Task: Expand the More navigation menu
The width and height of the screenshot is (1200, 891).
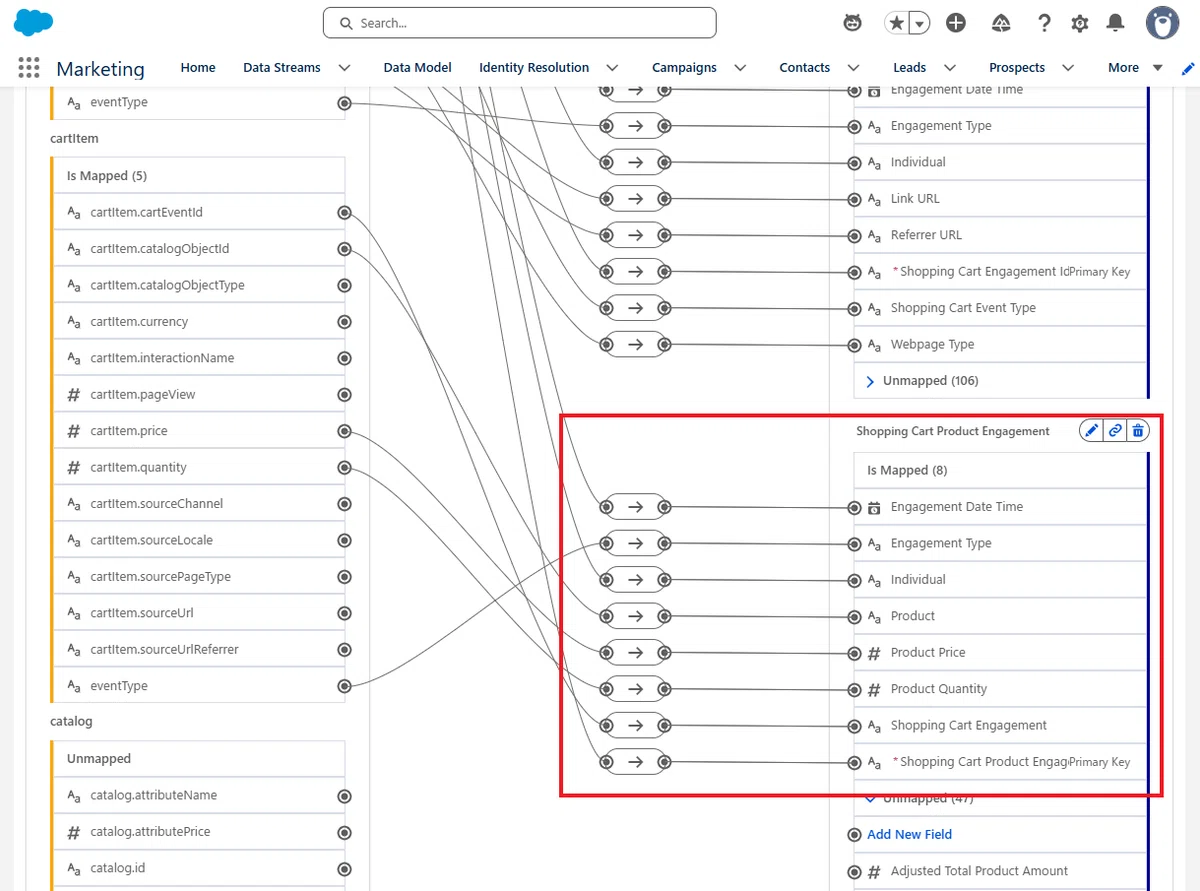Action: (1135, 68)
